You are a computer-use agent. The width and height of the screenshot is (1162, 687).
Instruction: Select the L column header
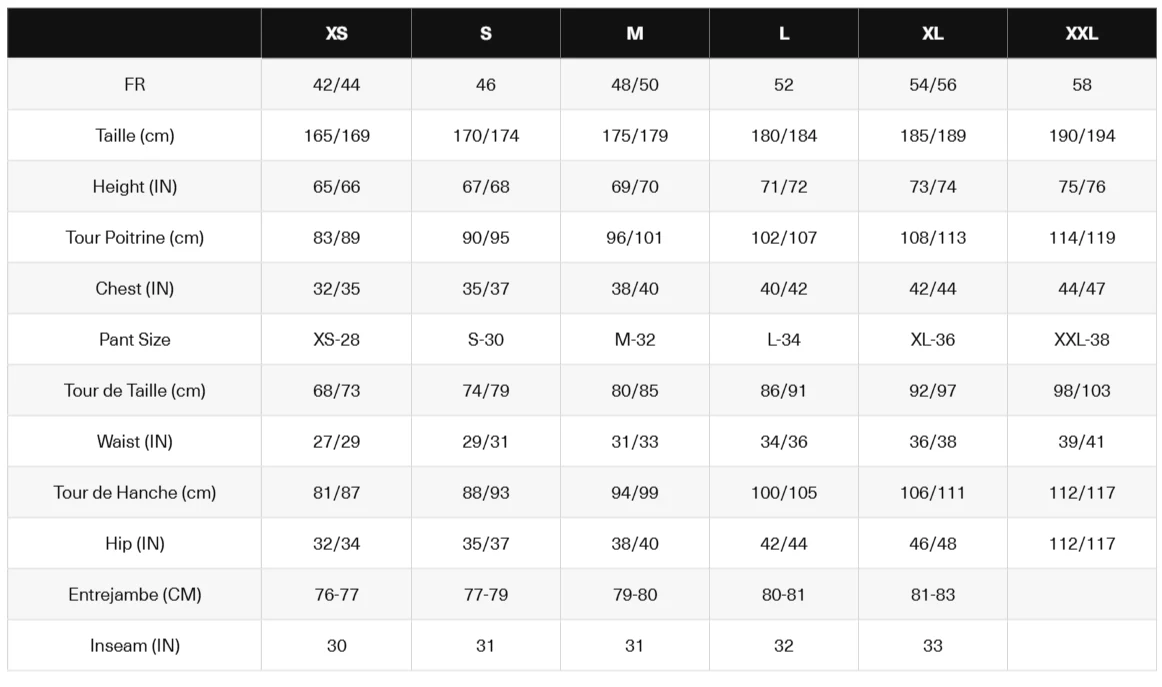click(784, 33)
